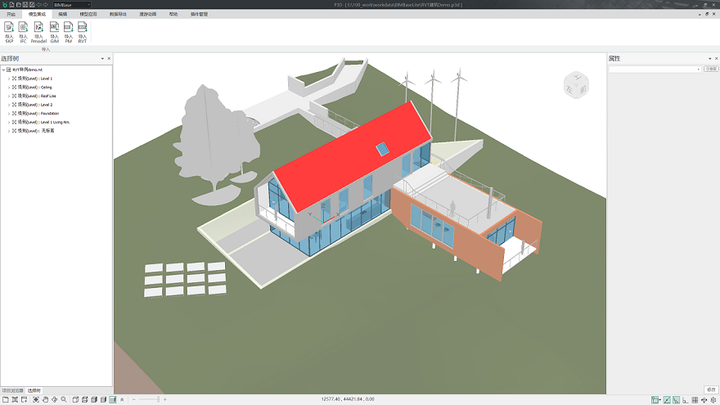The width and height of the screenshot is (720, 405).
Task: Open the selection tree panel options arrow
Action: [102, 58]
